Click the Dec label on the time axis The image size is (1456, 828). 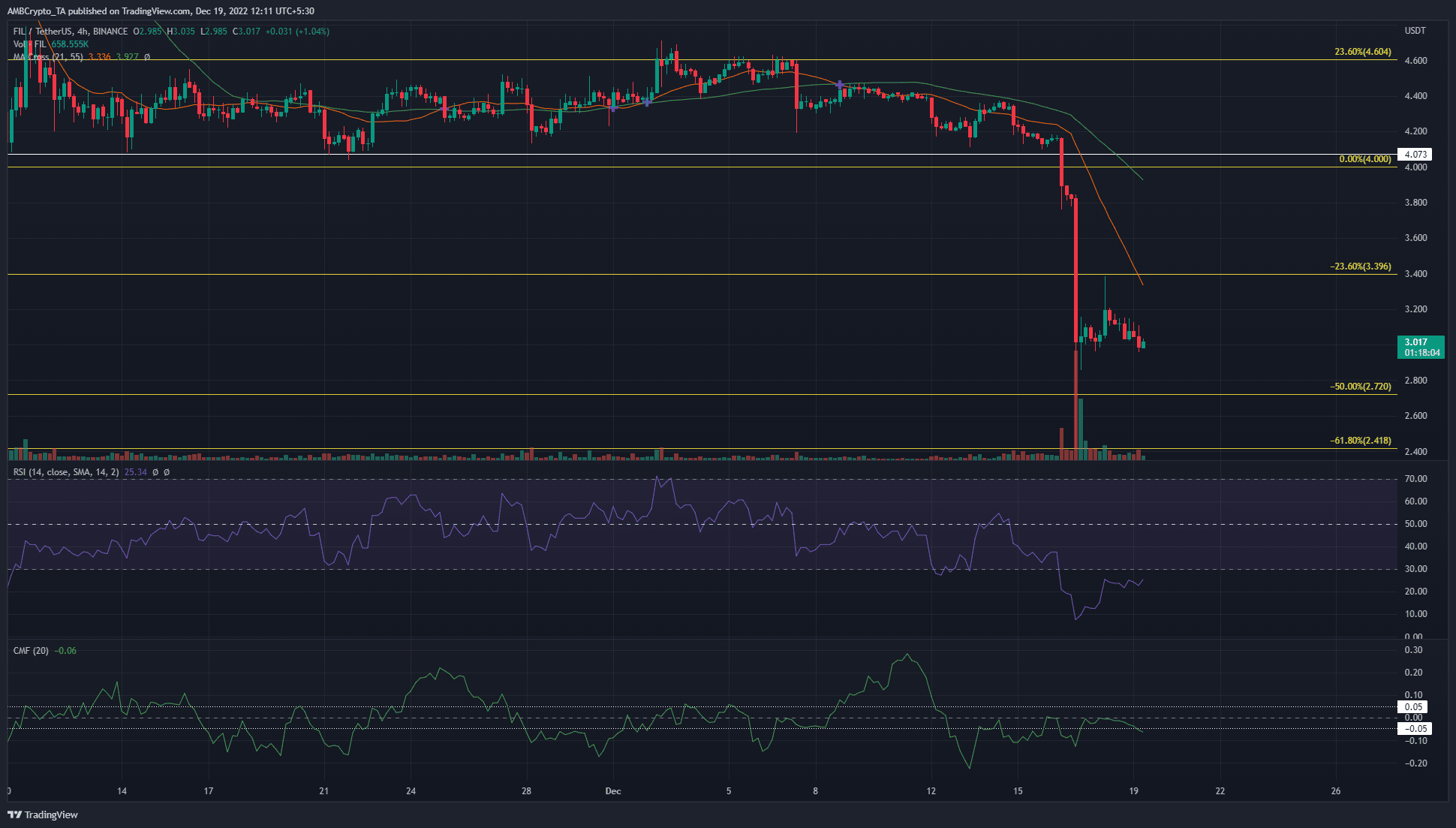[x=613, y=791]
